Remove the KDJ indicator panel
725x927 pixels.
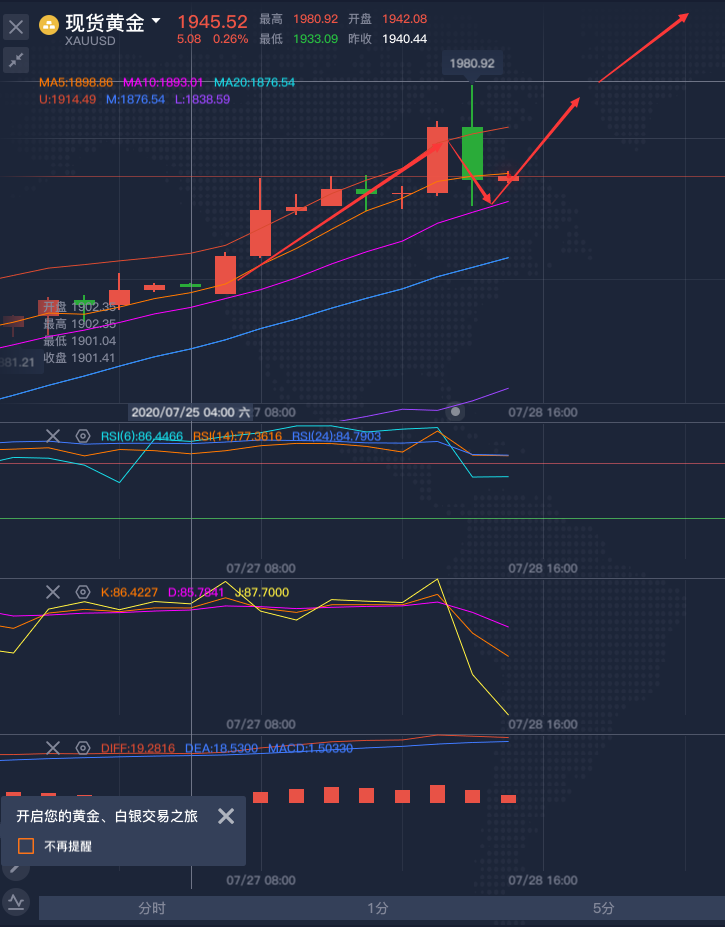tap(53, 592)
